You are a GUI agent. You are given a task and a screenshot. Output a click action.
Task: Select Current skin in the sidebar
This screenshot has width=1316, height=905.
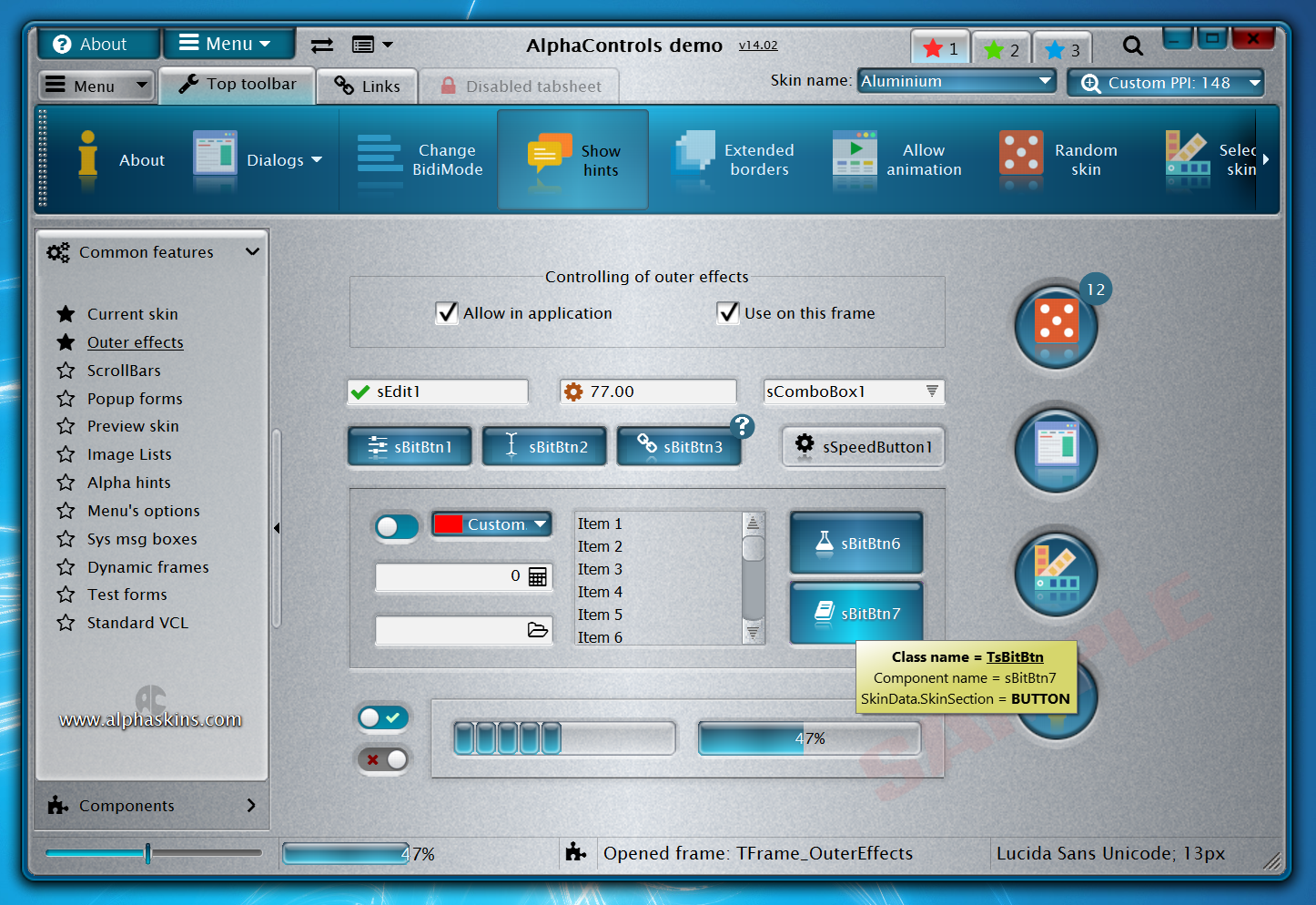[132, 314]
